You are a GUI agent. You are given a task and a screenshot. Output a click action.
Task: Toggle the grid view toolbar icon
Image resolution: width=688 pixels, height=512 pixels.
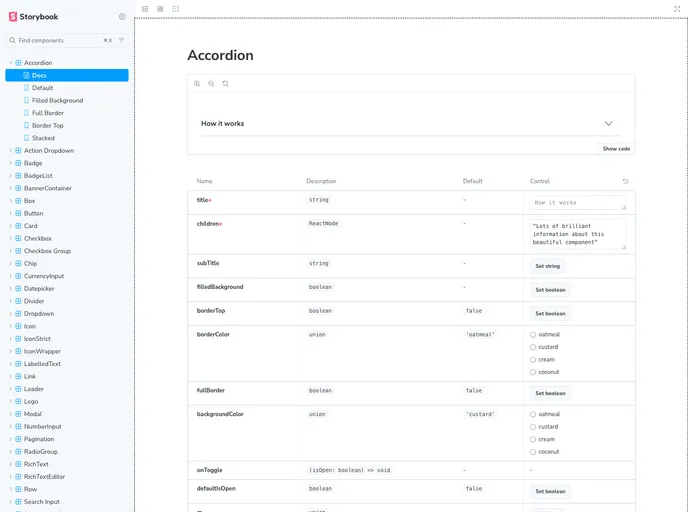coord(160,8)
